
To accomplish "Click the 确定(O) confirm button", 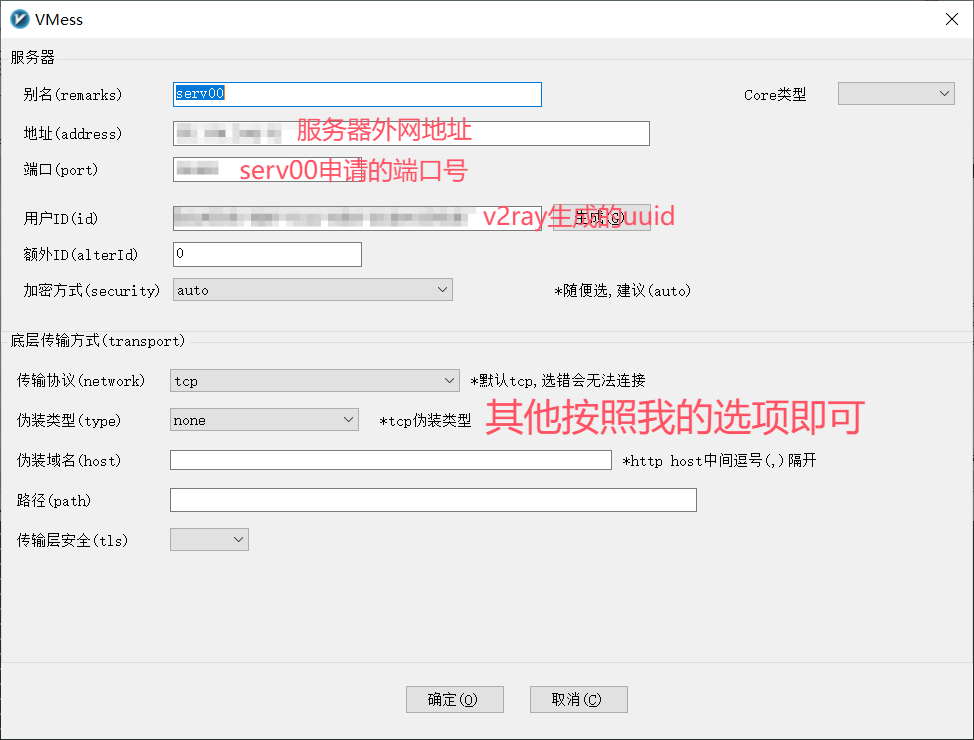I will tap(455, 700).
